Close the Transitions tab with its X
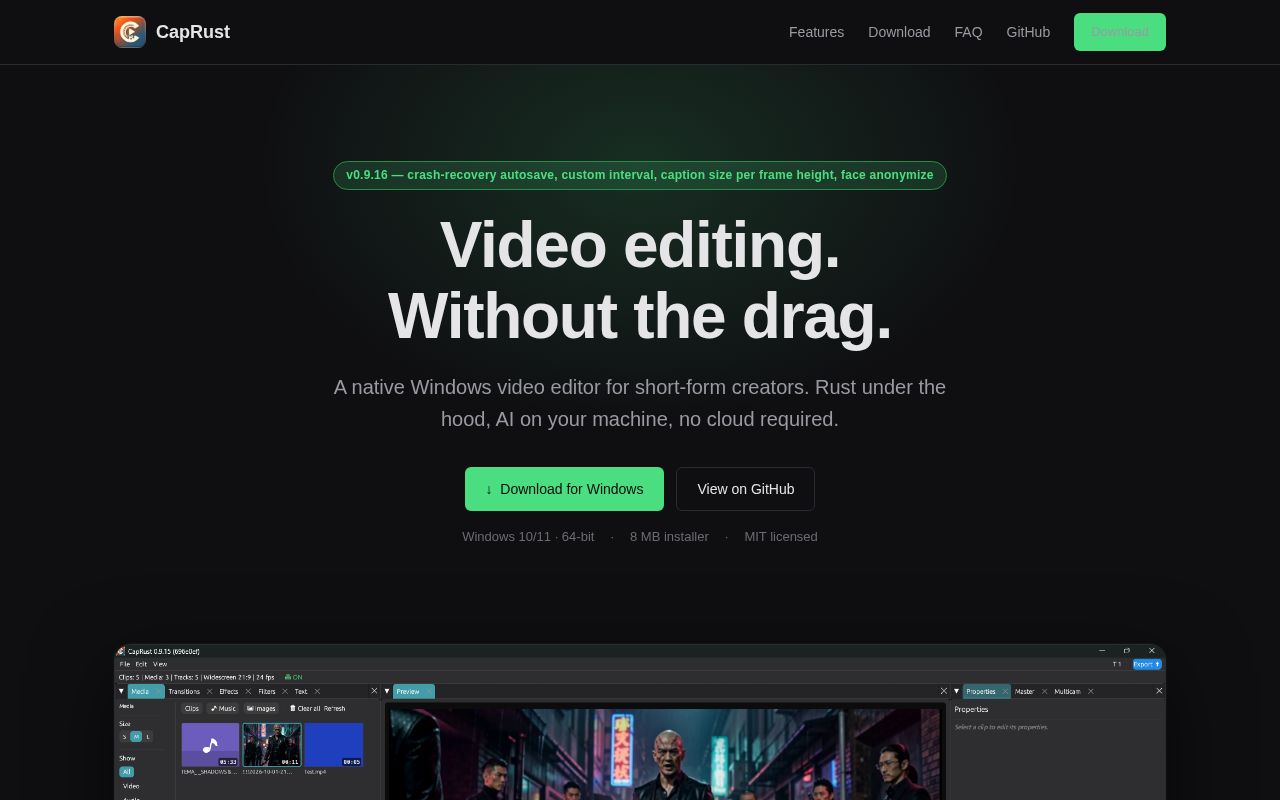Screen dimensions: 1280x800 click(209, 691)
